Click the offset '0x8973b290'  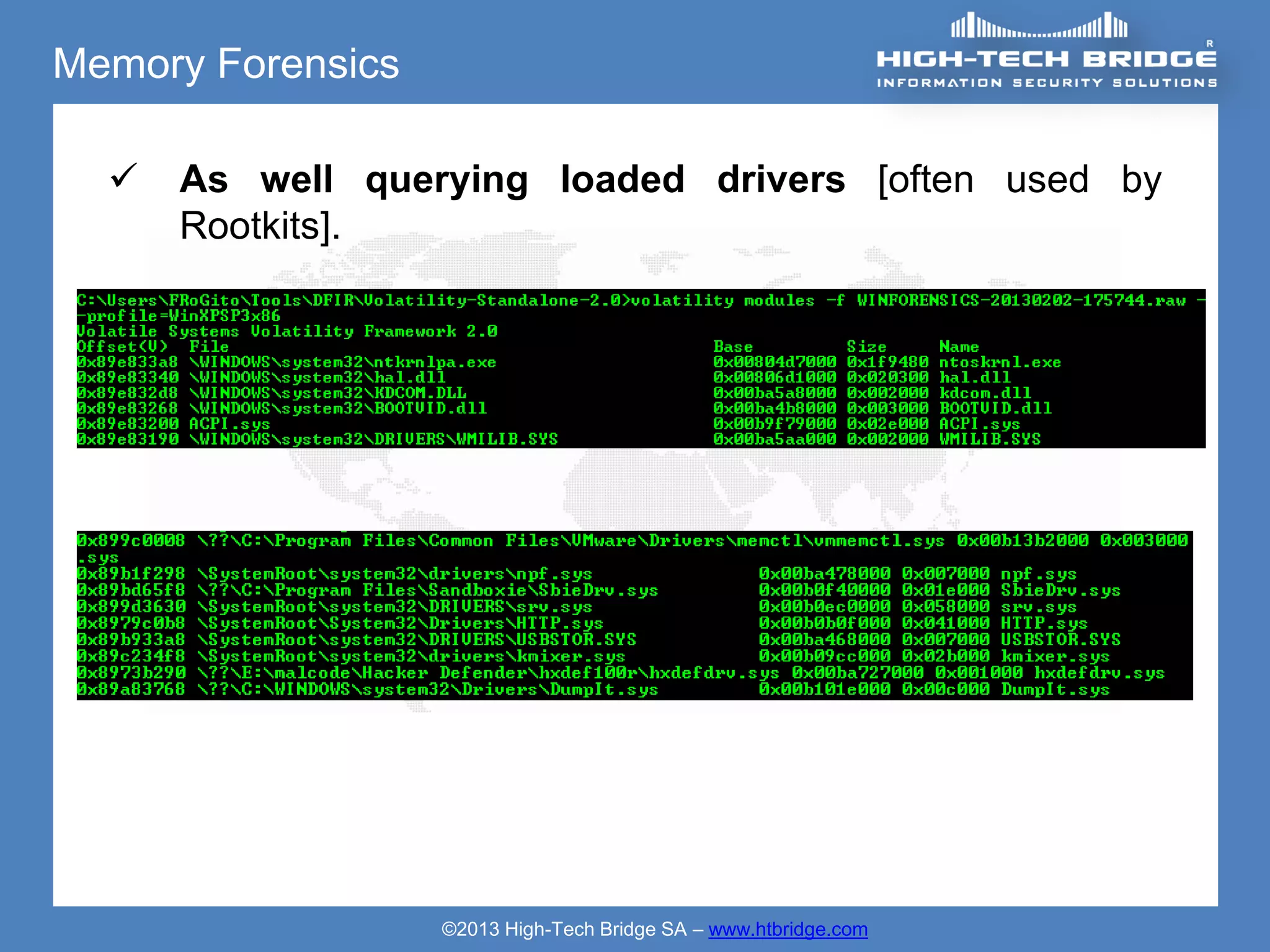(x=131, y=673)
